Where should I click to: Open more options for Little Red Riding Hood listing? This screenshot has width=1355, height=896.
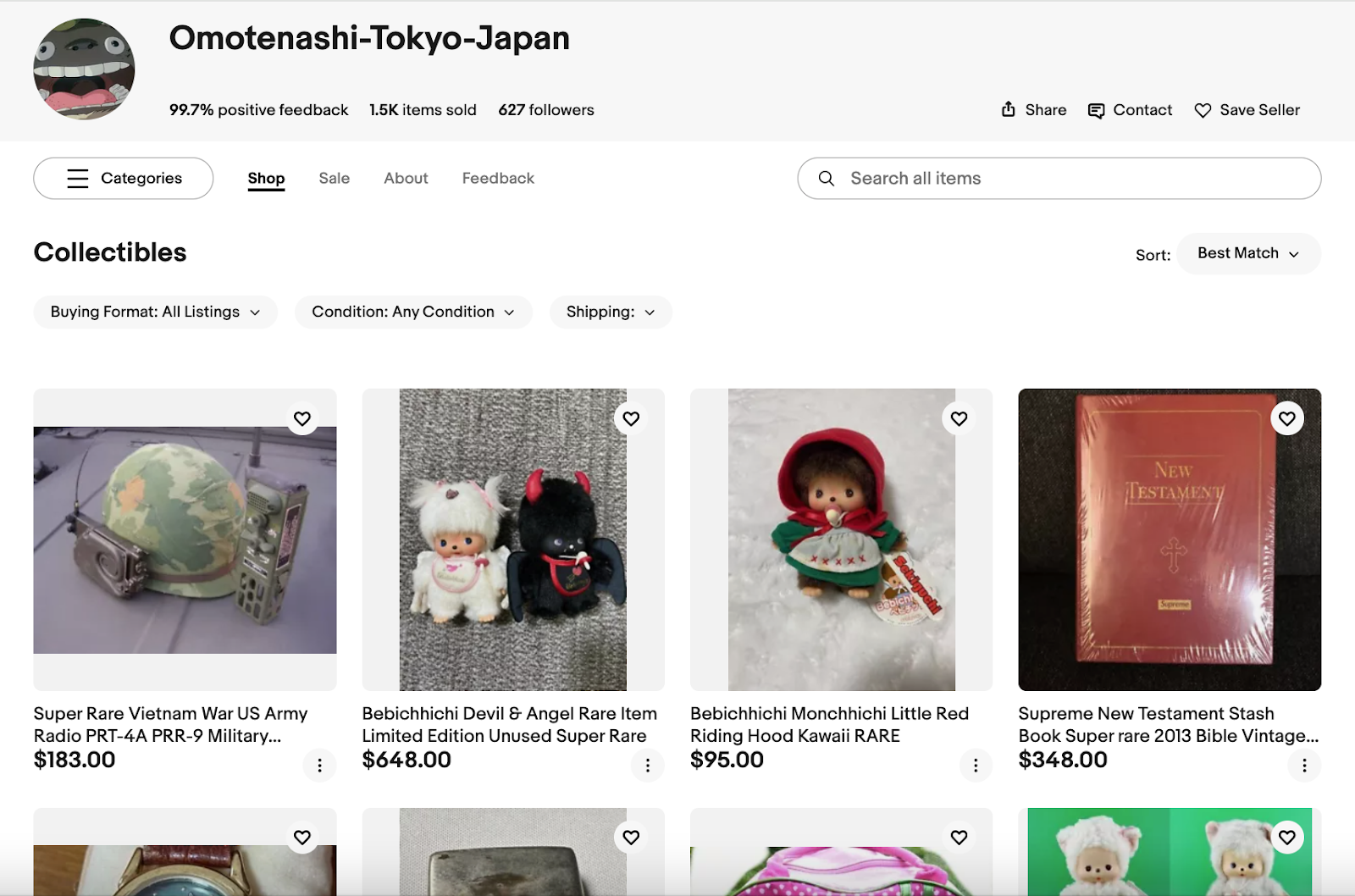click(x=976, y=766)
